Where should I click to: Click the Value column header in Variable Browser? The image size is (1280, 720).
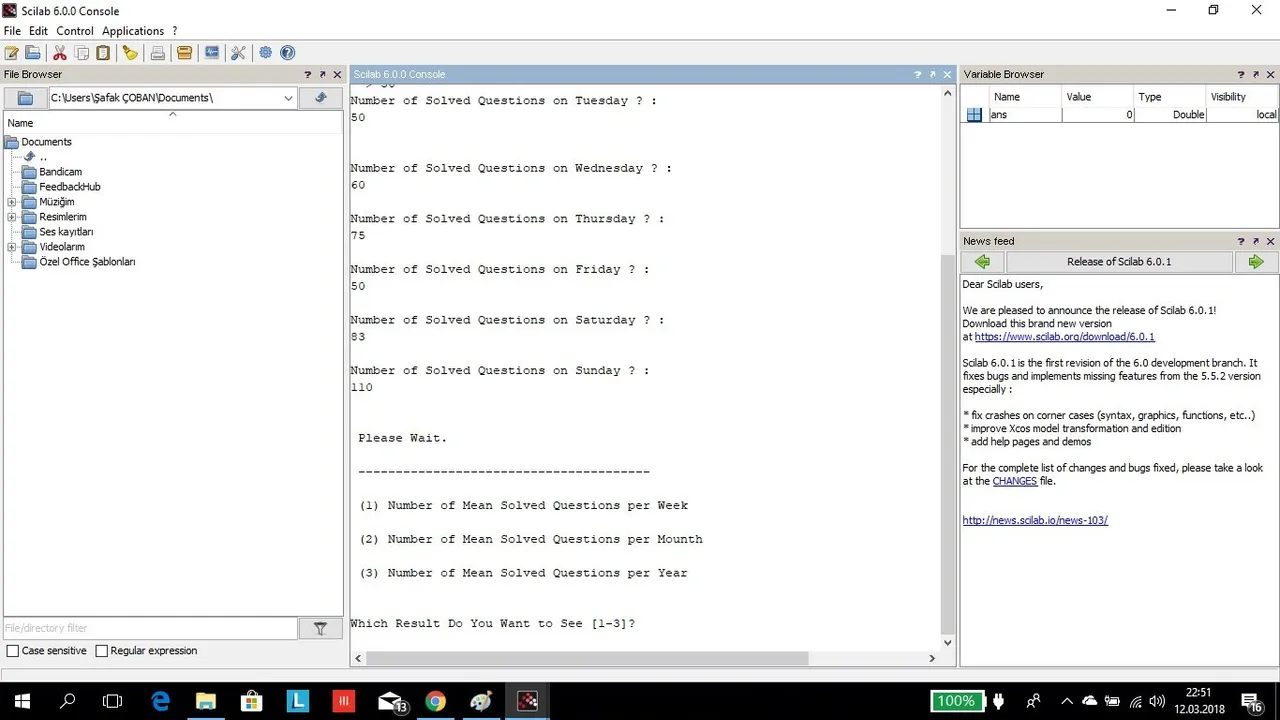point(1098,97)
